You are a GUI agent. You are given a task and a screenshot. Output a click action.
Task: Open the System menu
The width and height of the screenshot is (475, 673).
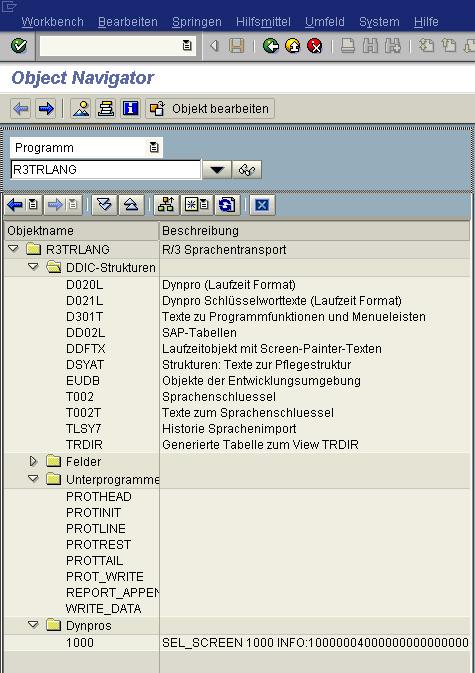coord(379,22)
